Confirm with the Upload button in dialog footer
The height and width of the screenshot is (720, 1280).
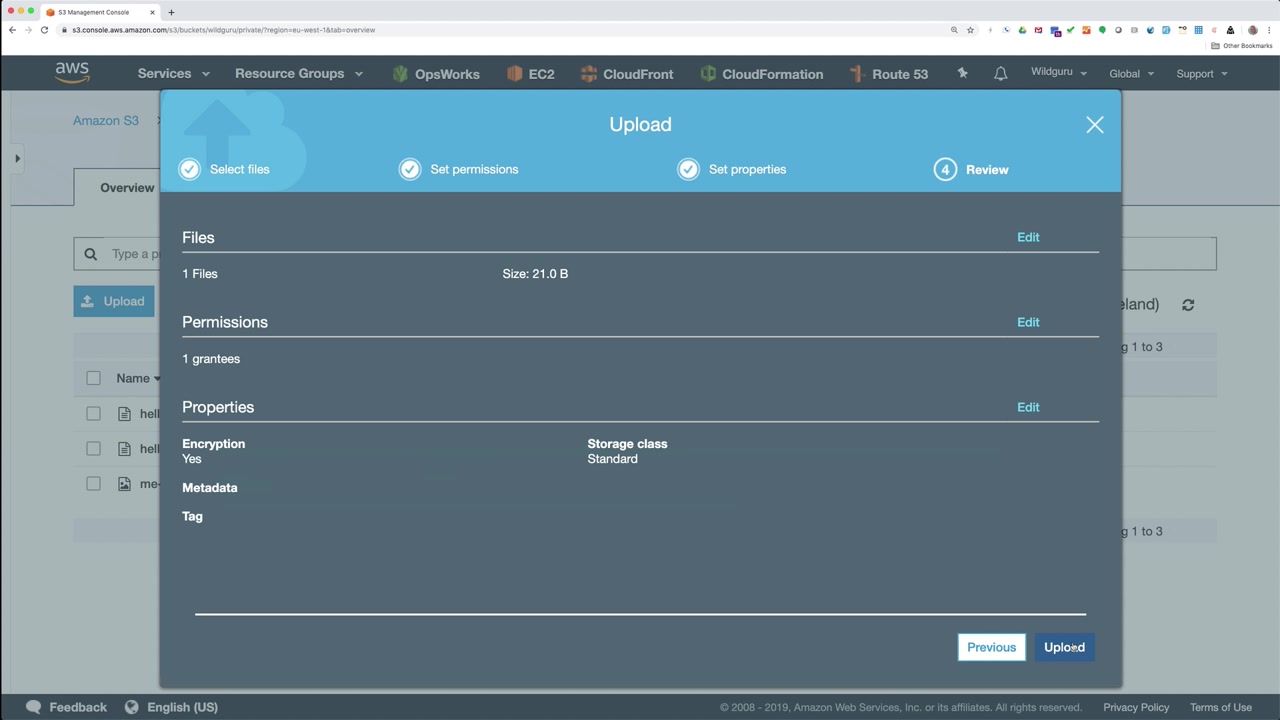pyautogui.click(x=1064, y=647)
